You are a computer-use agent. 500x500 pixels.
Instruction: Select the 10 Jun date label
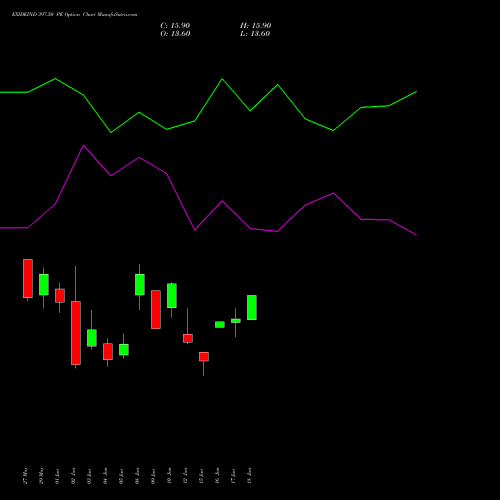pos(170,476)
